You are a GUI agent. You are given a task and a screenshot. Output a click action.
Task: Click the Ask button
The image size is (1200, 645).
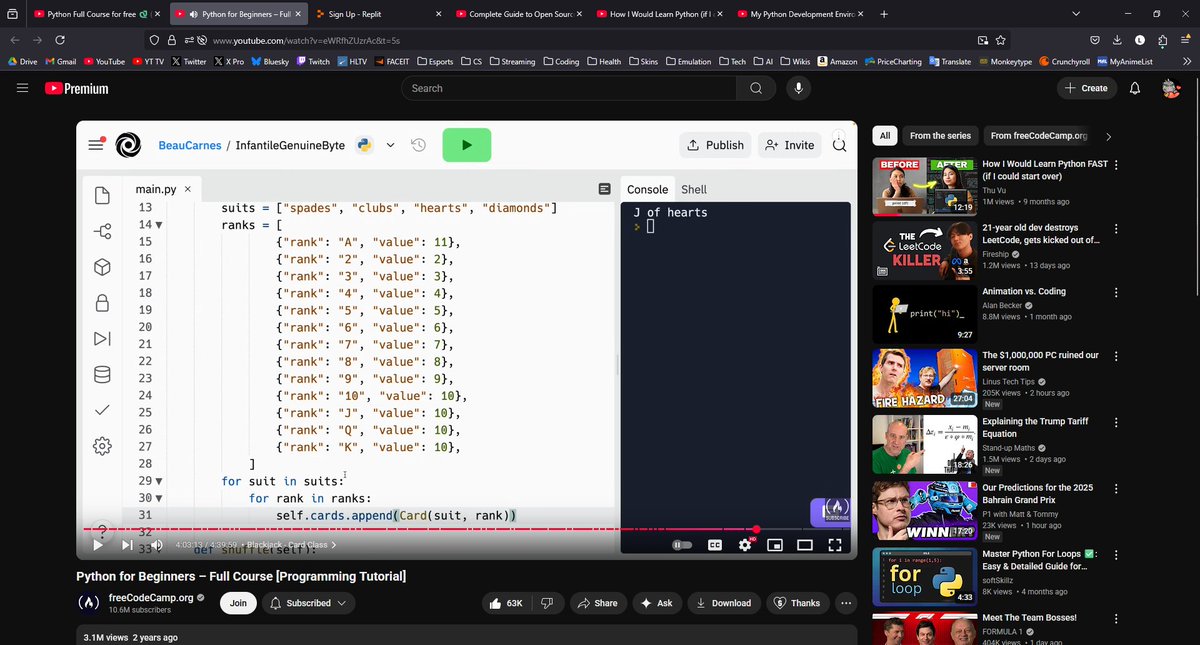[x=656, y=603]
